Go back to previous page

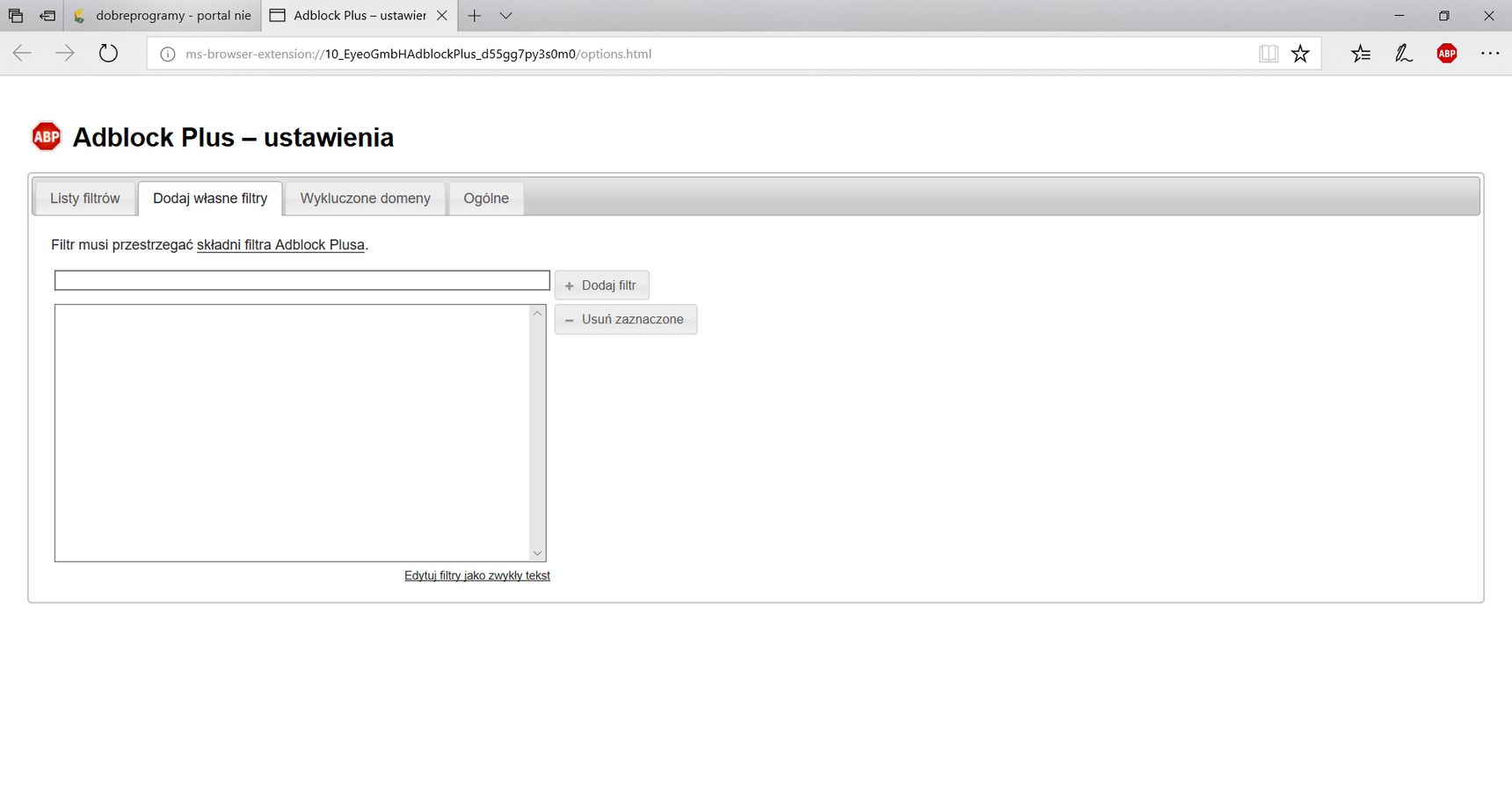[22, 54]
